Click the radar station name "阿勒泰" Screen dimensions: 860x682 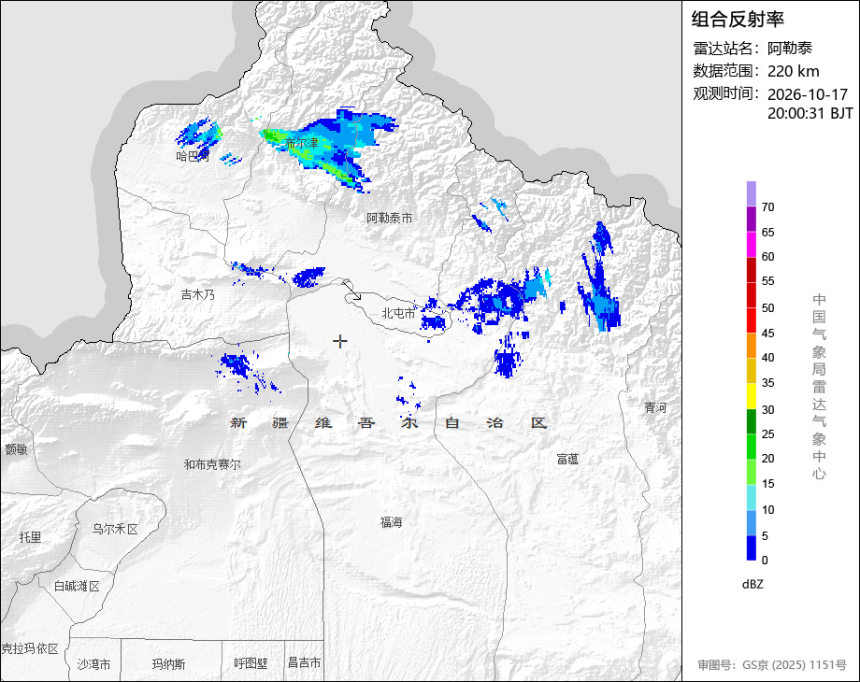pos(789,48)
